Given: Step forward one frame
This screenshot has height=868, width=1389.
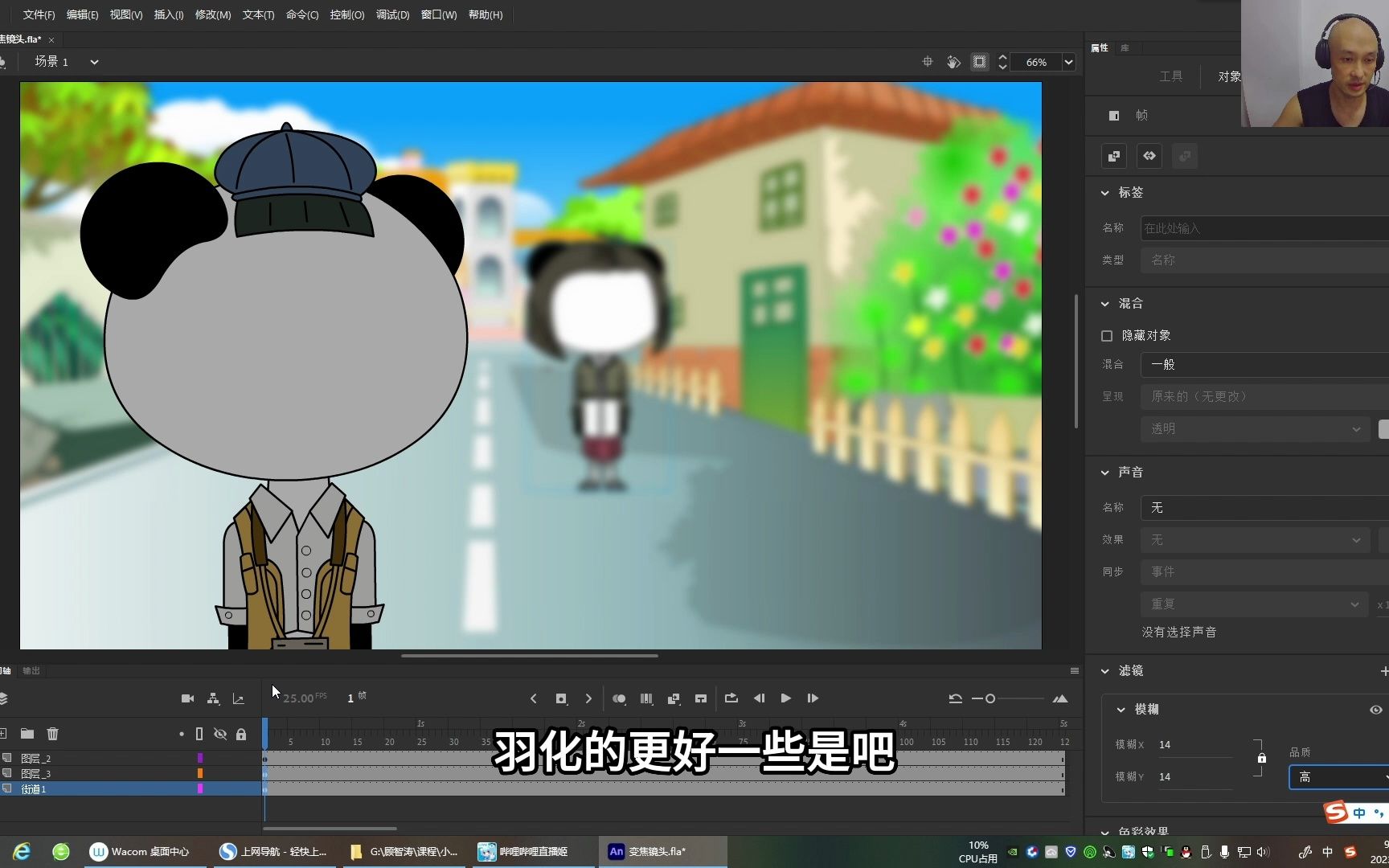Looking at the screenshot, I should tap(813, 698).
